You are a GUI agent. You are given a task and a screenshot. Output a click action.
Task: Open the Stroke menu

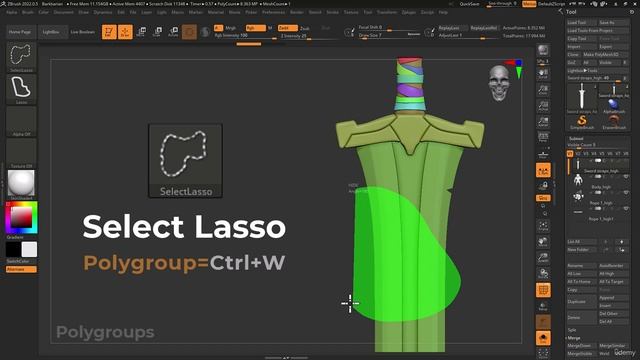(x=333, y=13)
